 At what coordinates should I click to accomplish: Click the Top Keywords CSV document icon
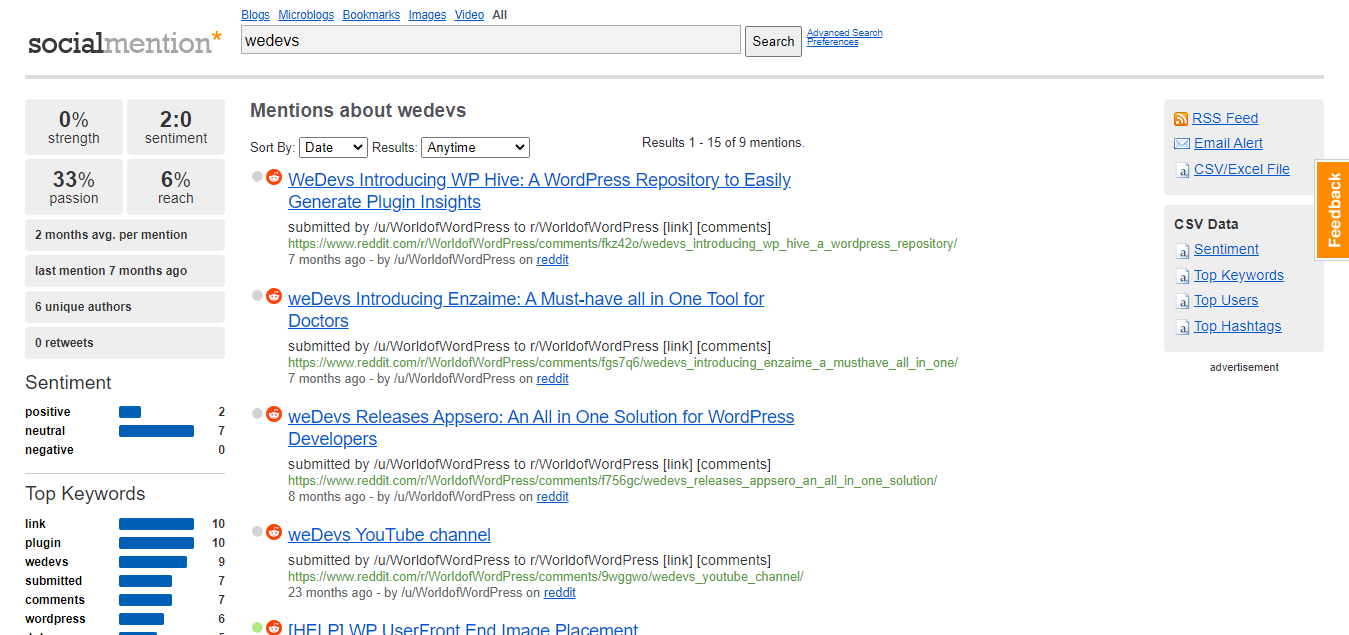click(x=1182, y=276)
